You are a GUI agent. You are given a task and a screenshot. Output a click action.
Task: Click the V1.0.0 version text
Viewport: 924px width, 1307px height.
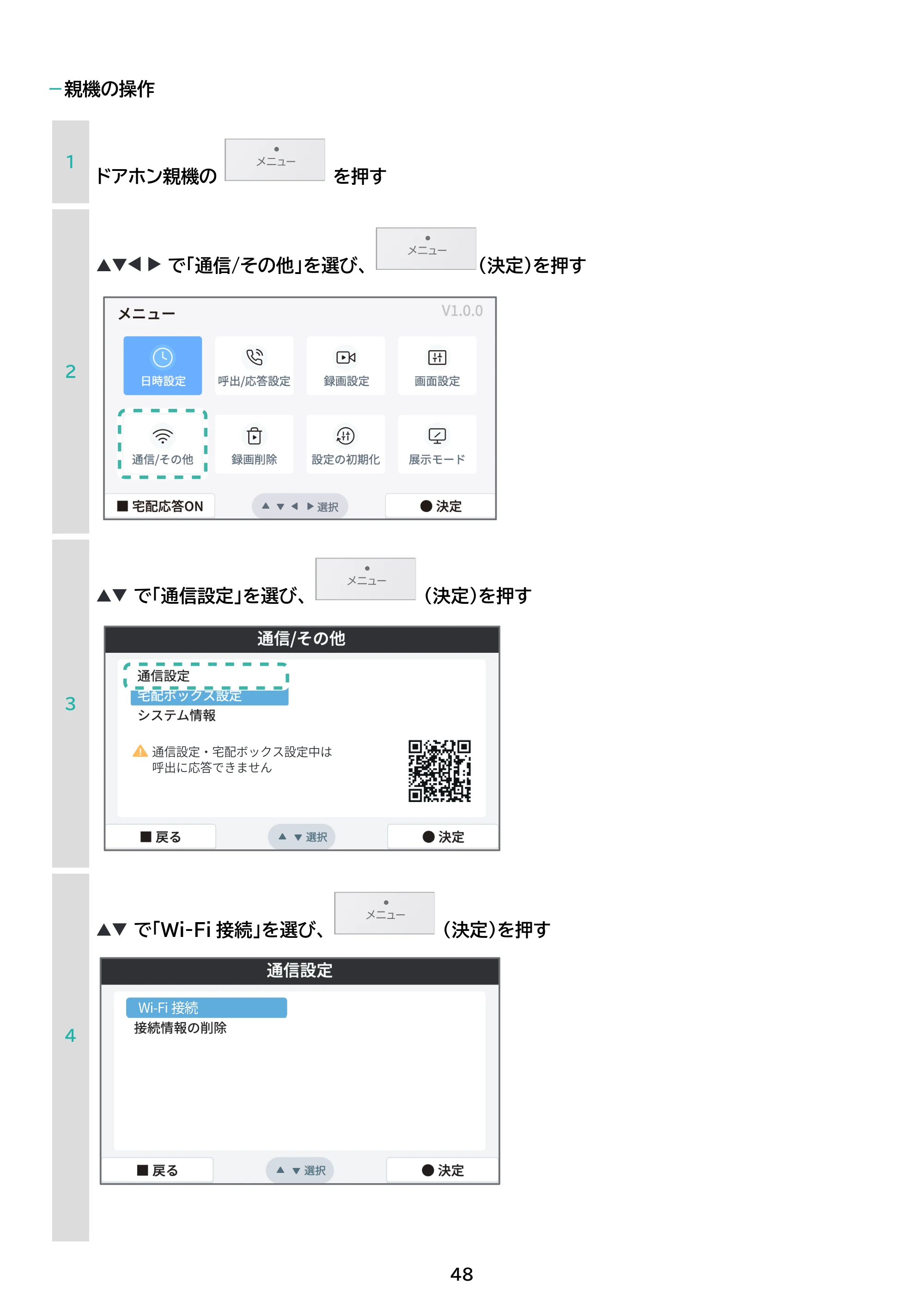[462, 311]
